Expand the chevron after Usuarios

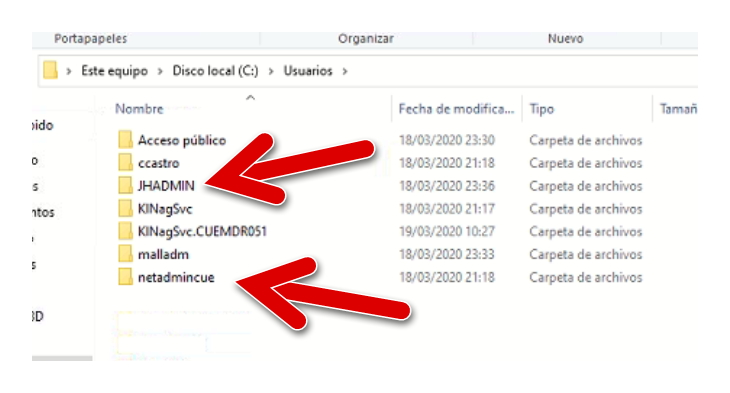[345, 71]
